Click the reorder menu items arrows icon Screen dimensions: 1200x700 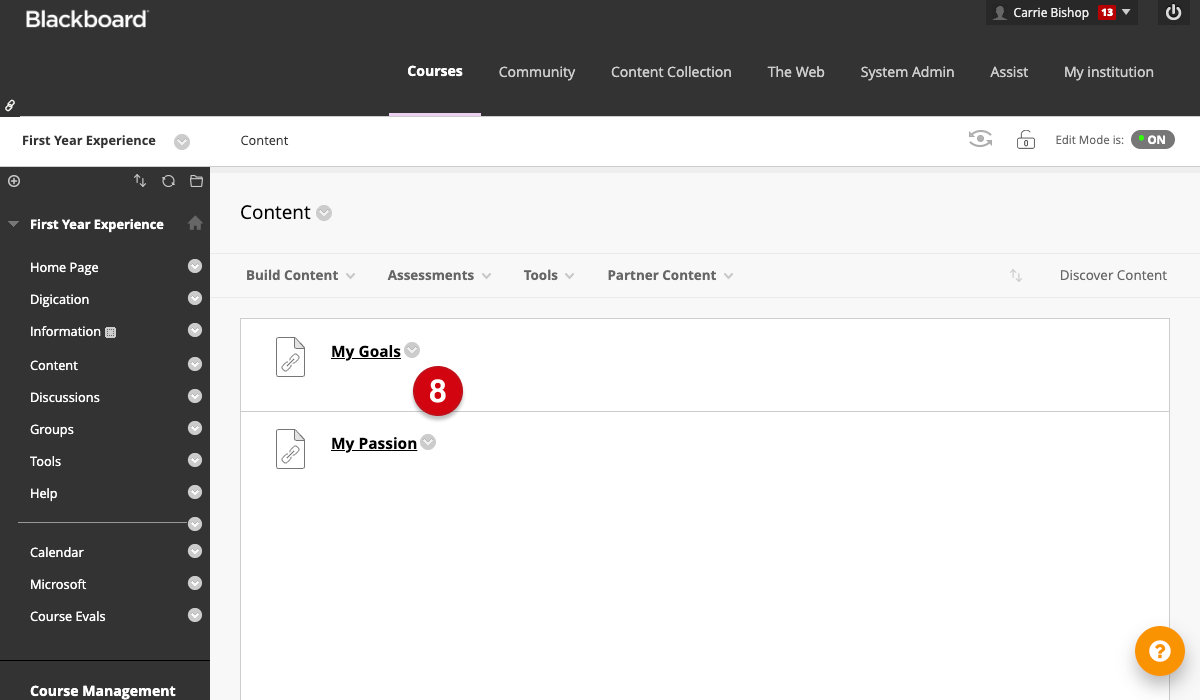(x=140, y=181)
